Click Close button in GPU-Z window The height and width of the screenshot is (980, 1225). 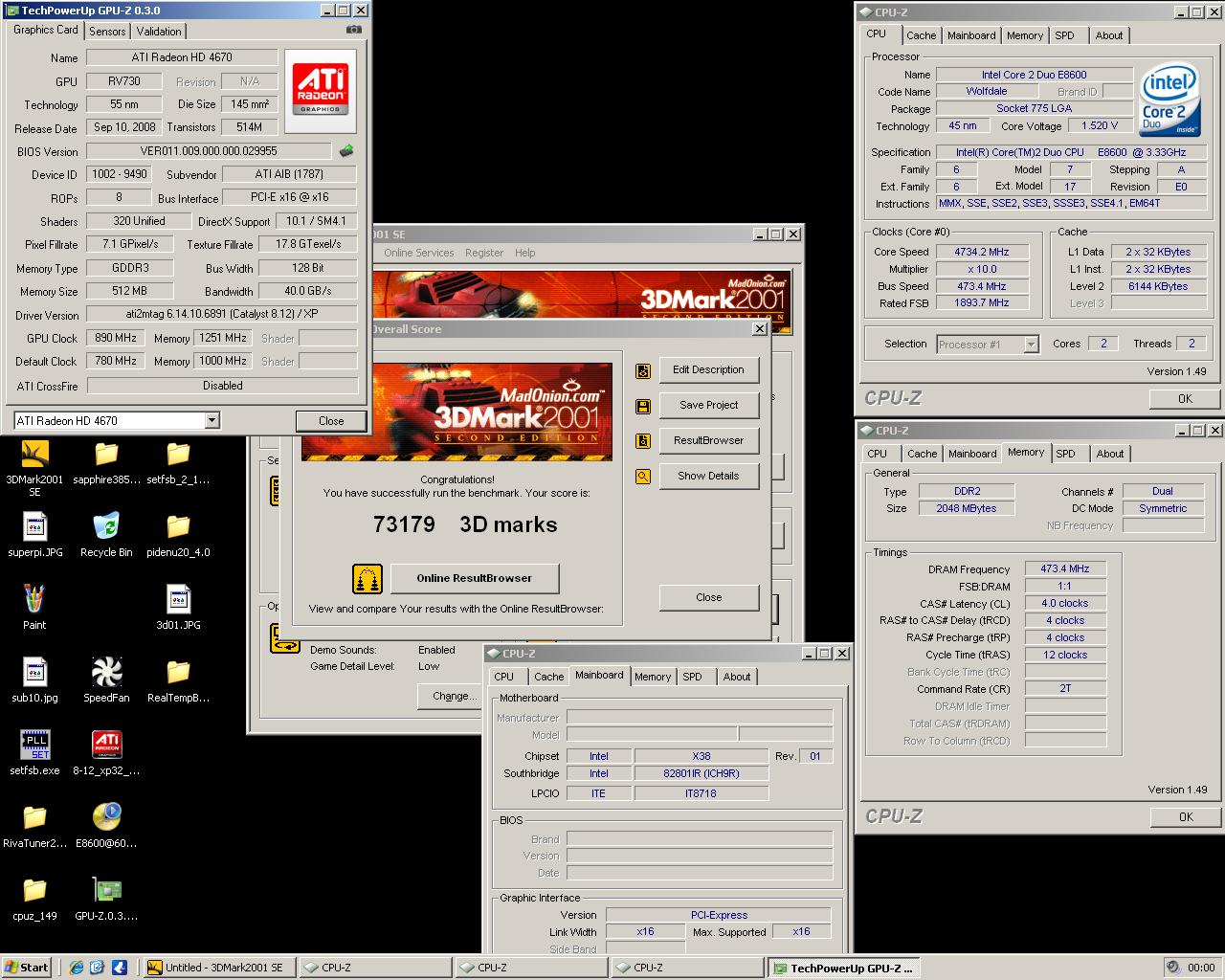click(x=331, y=421)
